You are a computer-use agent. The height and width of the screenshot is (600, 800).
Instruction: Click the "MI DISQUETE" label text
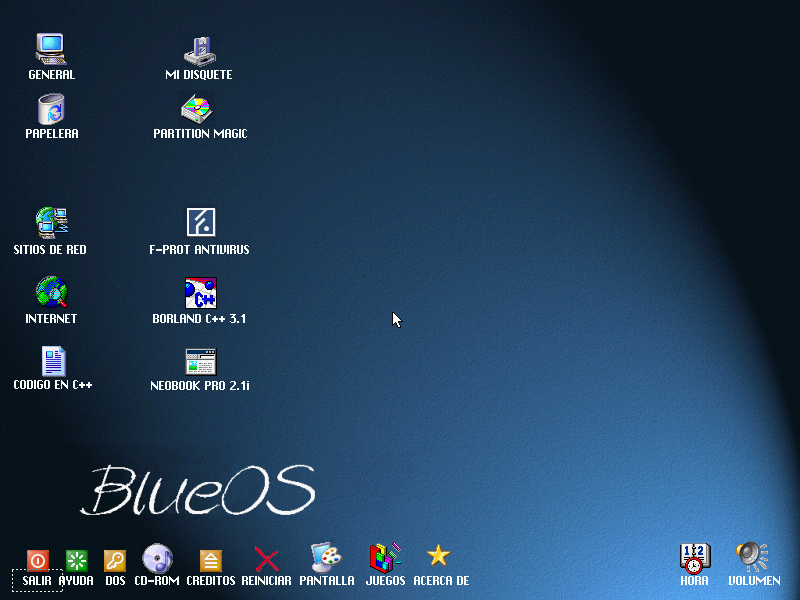click(x=199, y=74)
